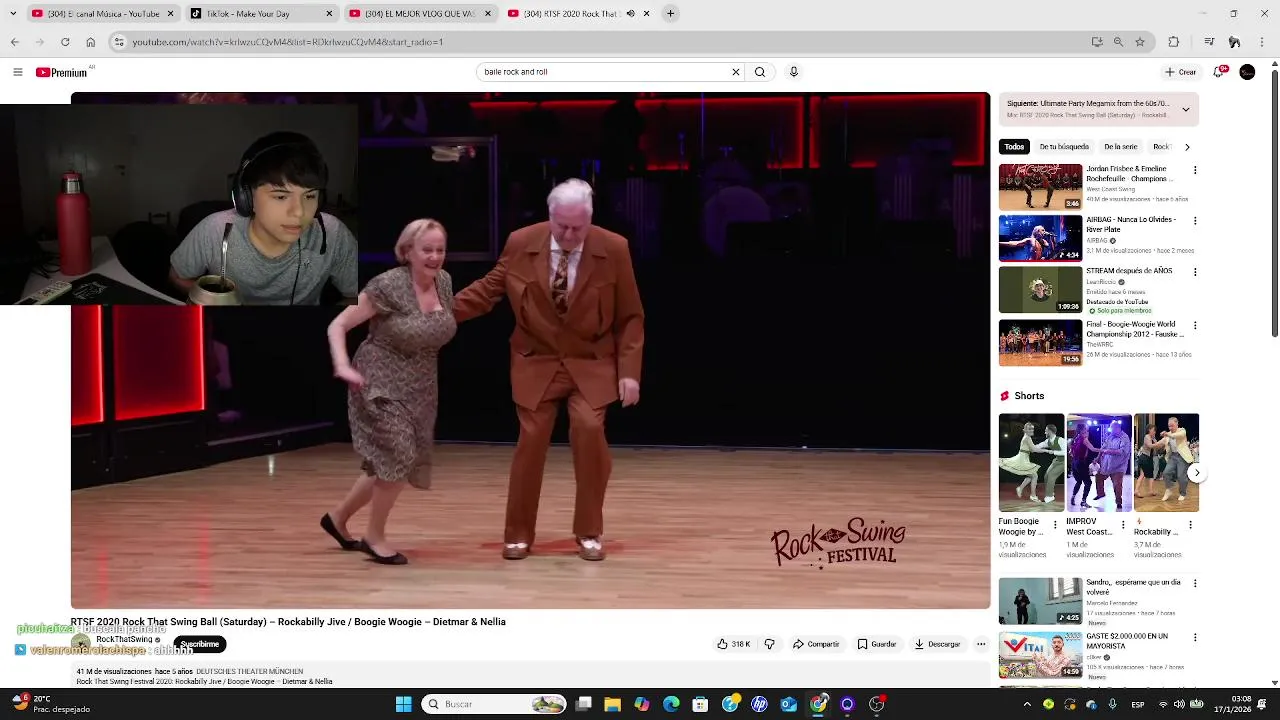1280x720 pixels.
Task: Open the browser three-dot menu
Action: (1262, 42)
